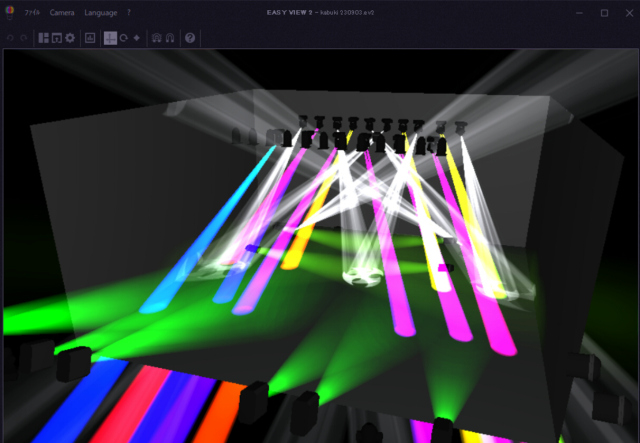The width and height of the screenshot is (640, 443).
Task: Click the undo arrow icon
Action: point(10,38)
